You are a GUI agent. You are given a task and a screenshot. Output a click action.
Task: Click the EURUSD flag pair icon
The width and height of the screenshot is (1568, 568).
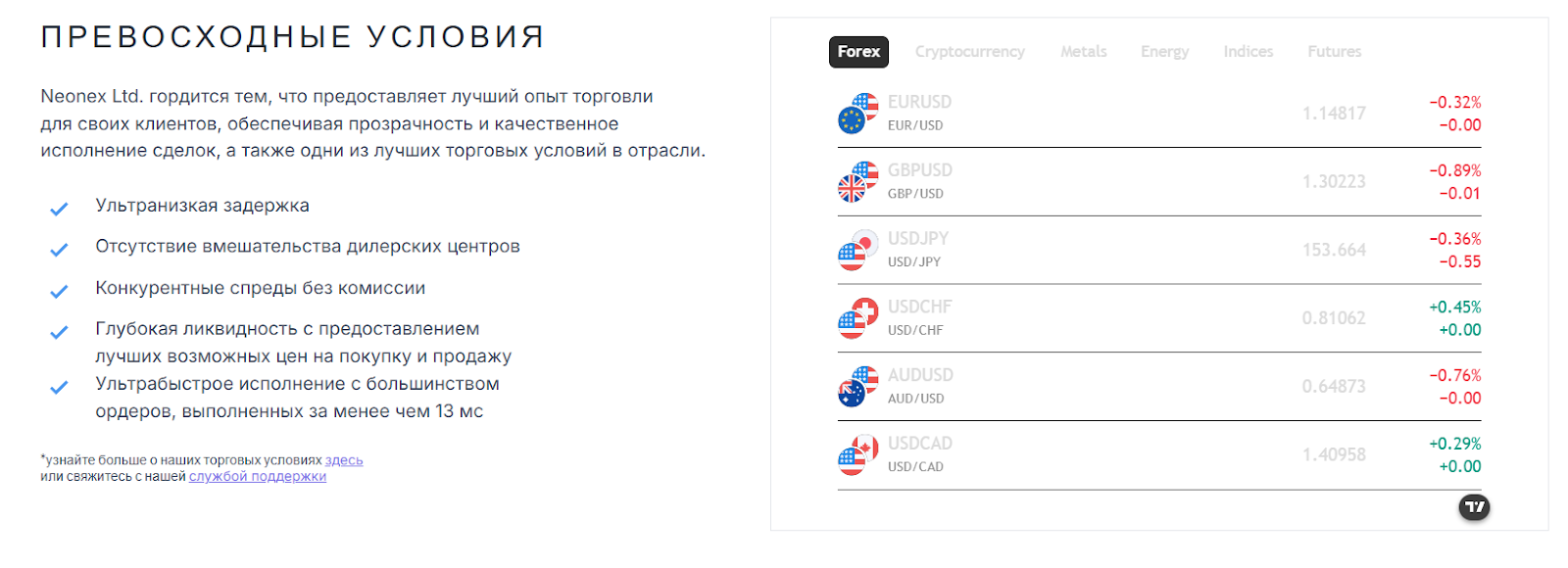pos(857,111)
